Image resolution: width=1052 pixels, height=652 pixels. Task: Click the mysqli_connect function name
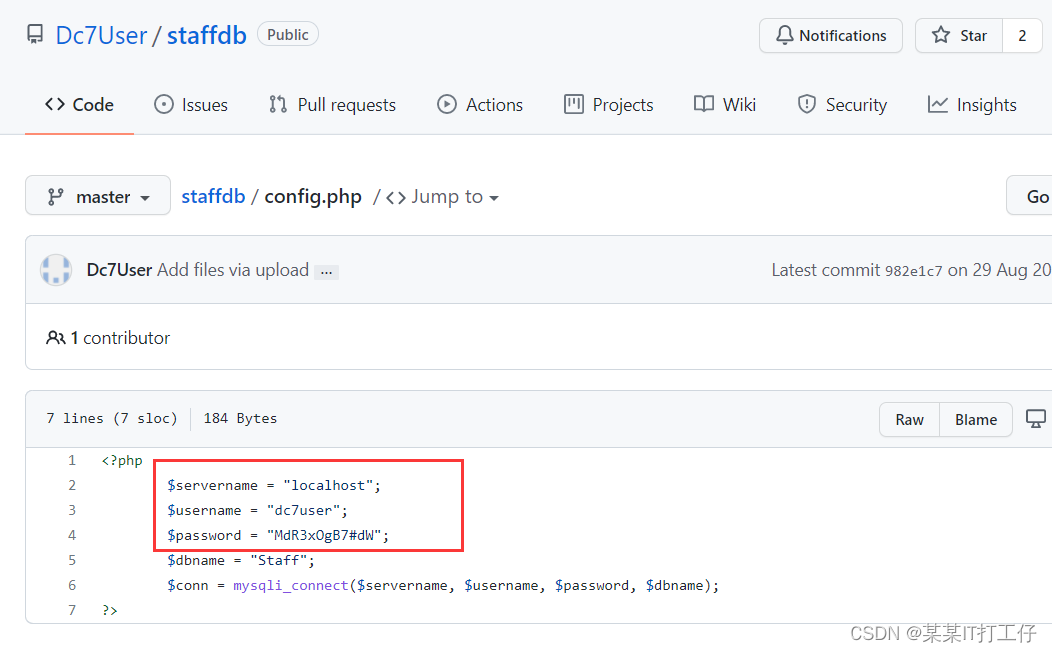point(291,586)
